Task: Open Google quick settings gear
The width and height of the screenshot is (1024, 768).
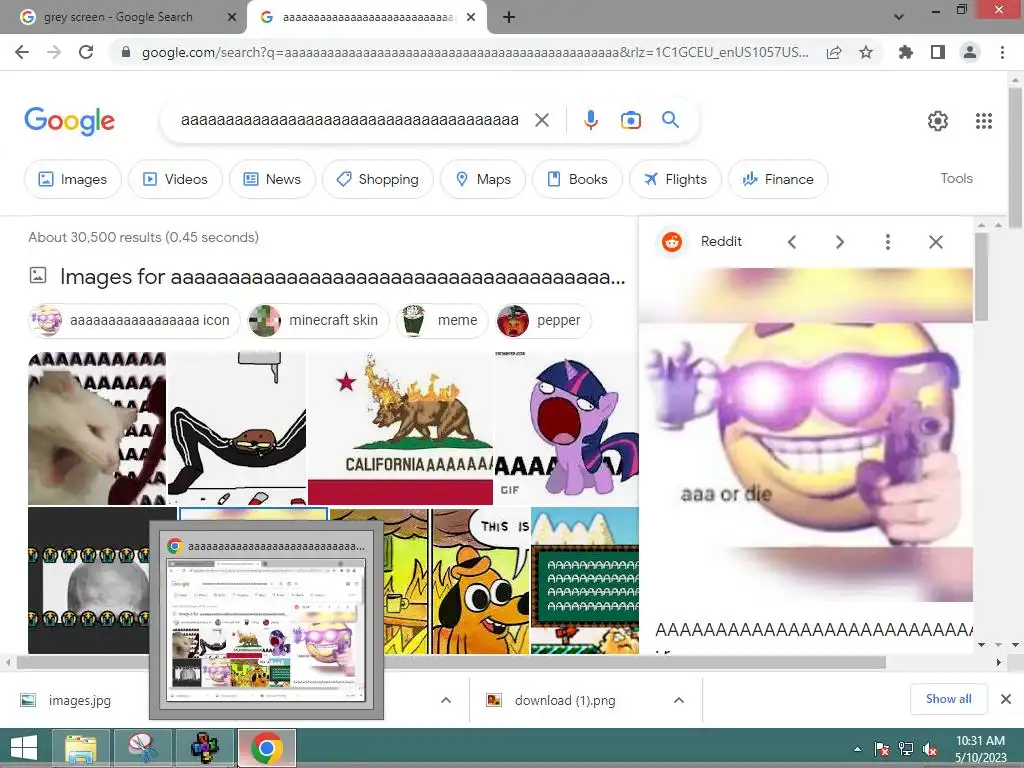Action: point(938,121)
